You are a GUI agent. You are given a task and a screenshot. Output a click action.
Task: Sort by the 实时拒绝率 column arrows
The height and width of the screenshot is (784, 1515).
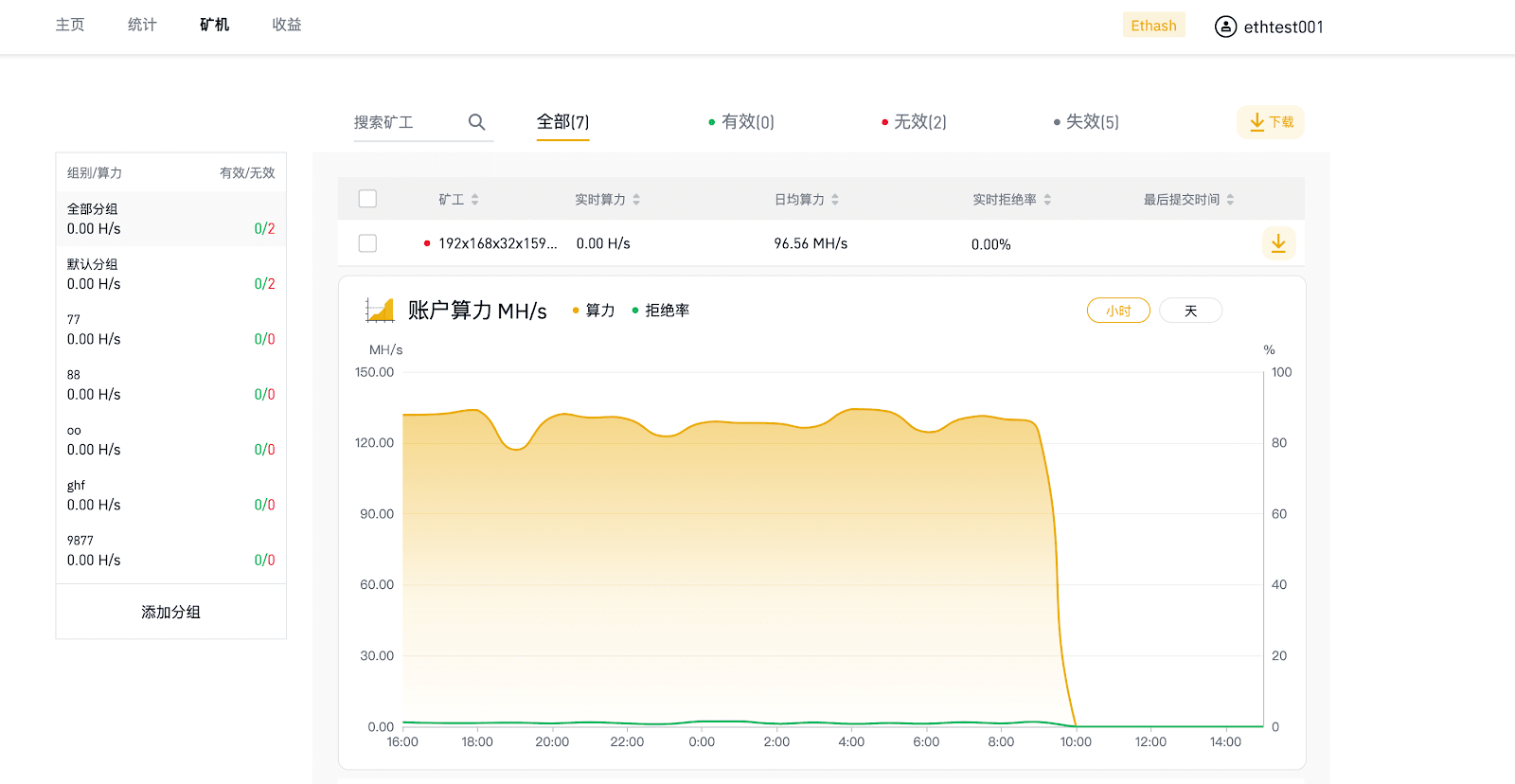[x=1047, y=200]
